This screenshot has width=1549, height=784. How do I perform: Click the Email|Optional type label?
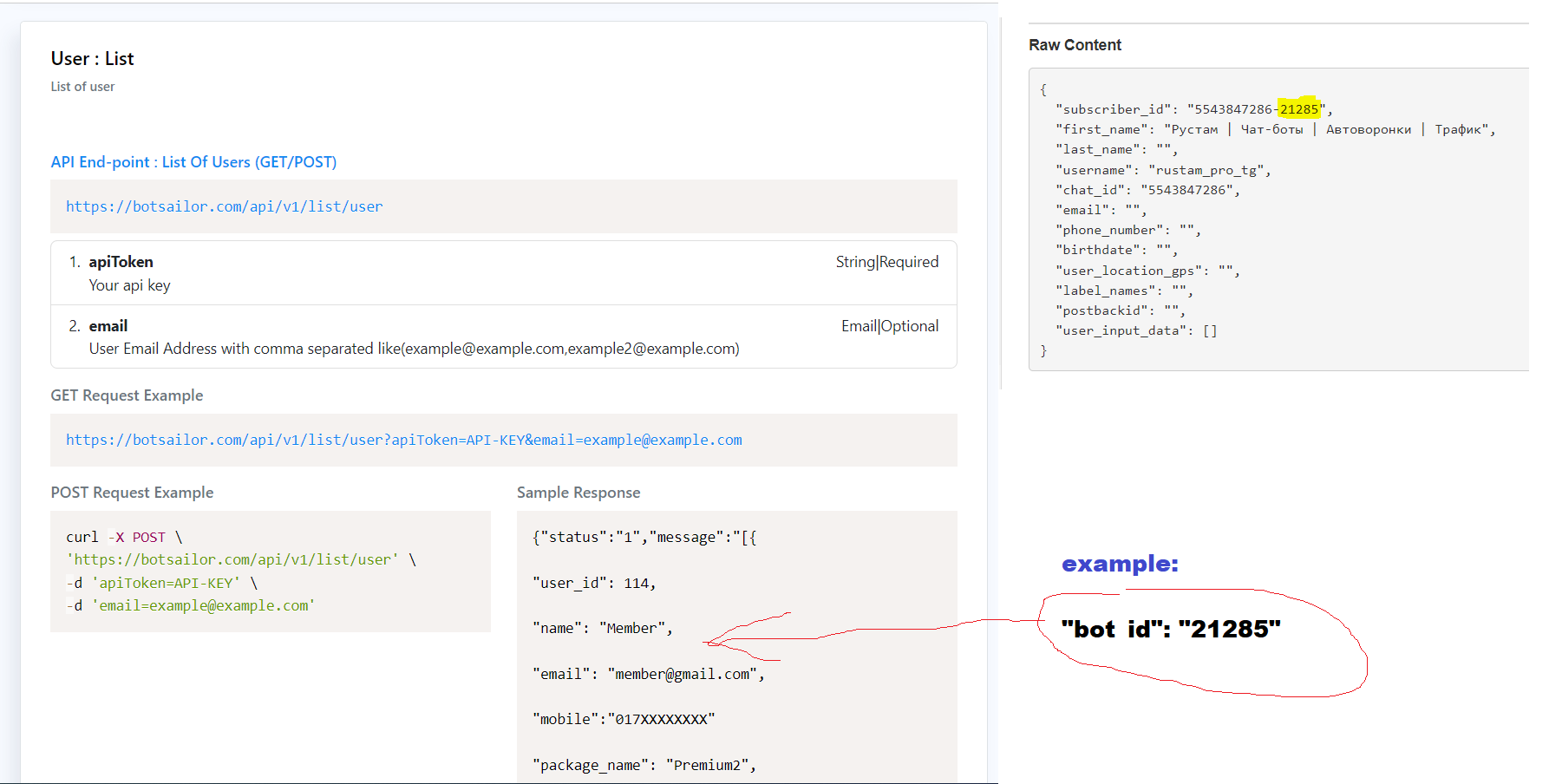(890, 326)
